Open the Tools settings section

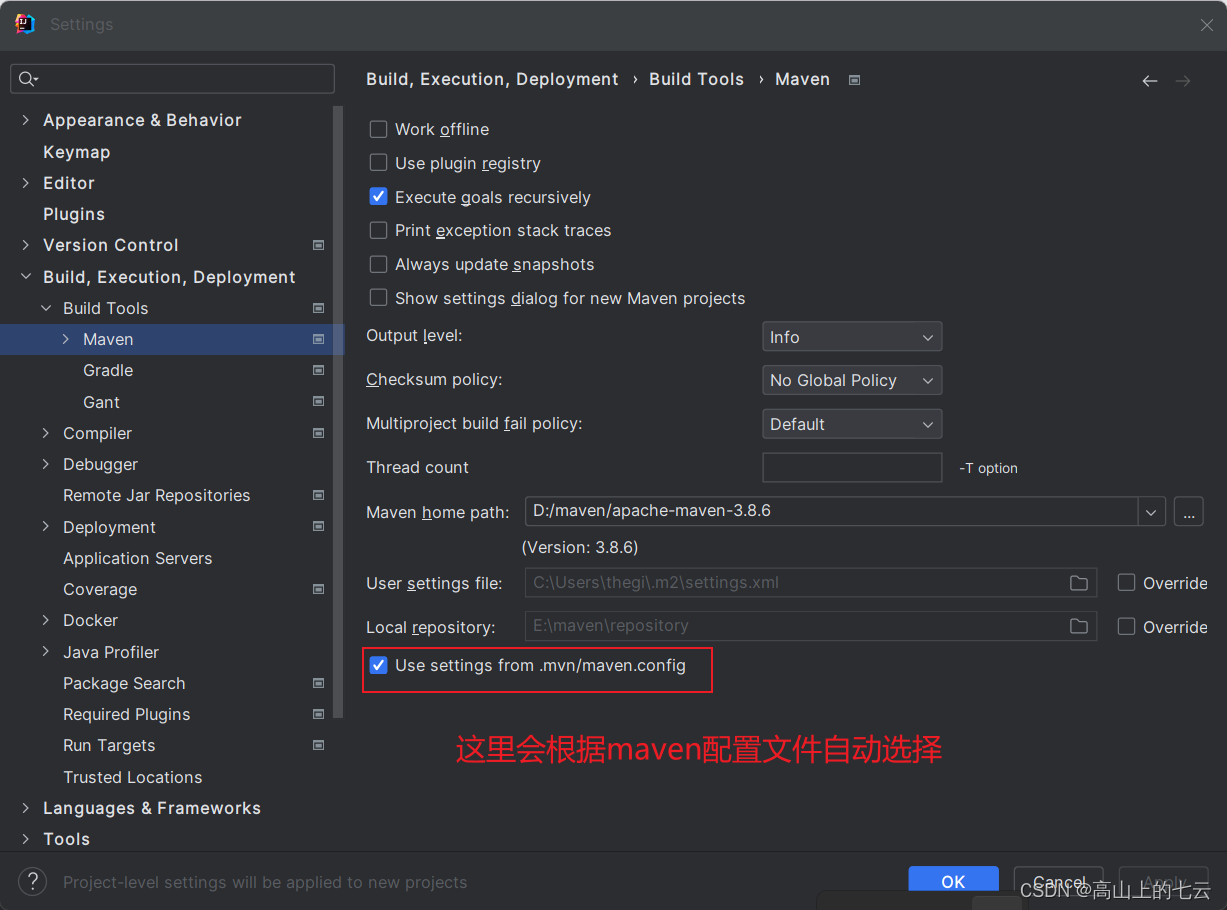coord(67,839)
